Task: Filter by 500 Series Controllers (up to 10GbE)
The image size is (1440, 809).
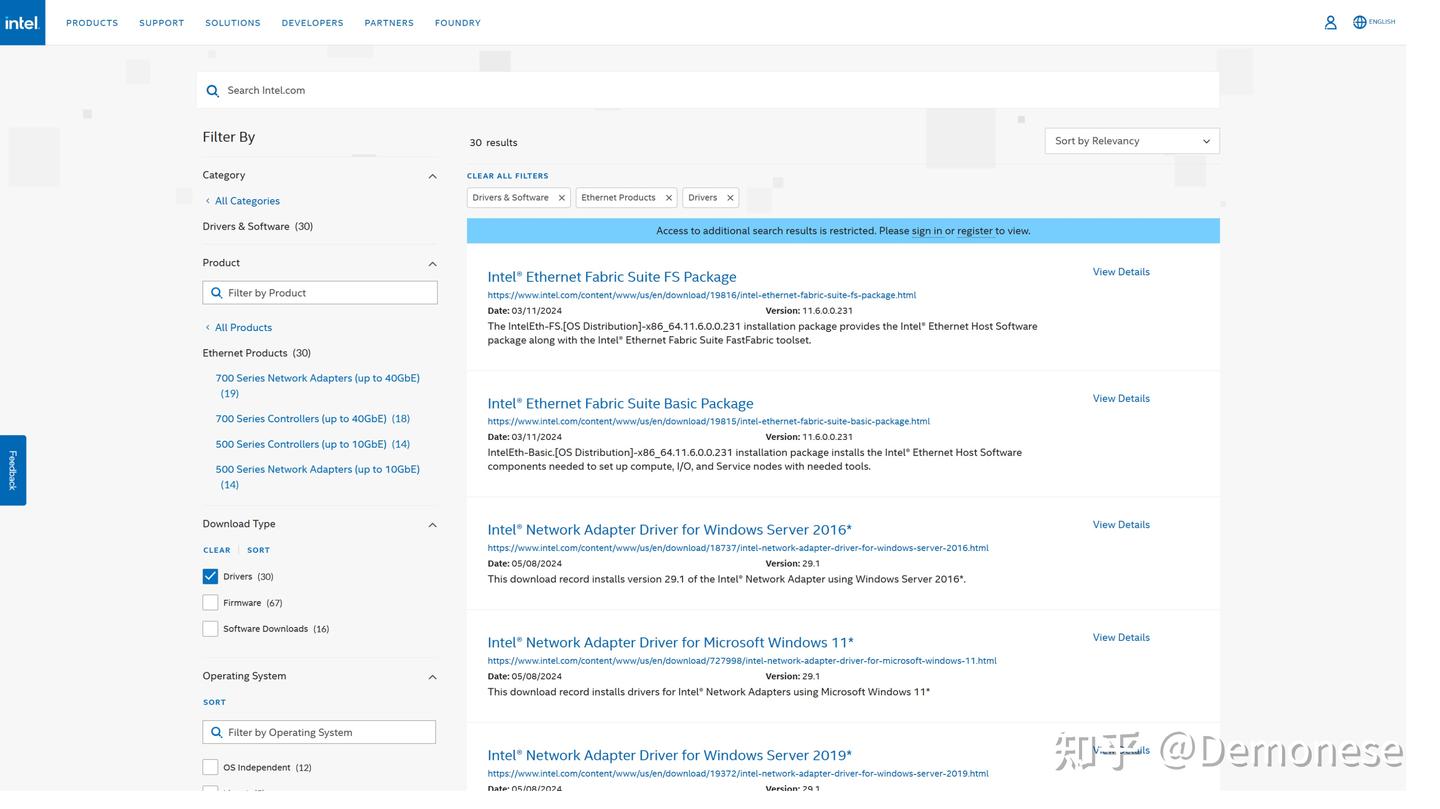Action: click(x=313, y=444)
